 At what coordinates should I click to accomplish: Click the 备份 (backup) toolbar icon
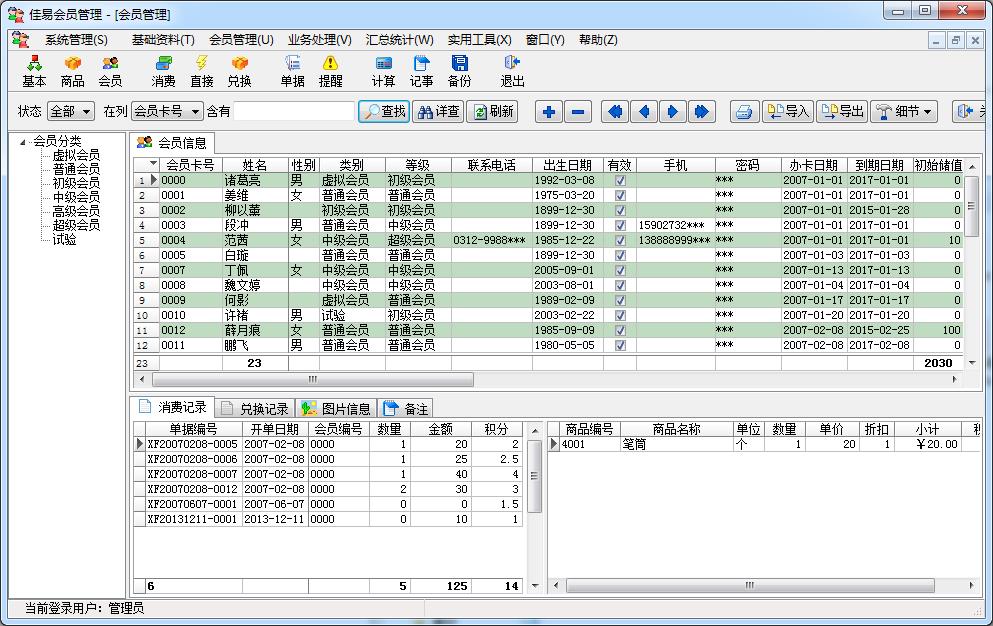click(x=459, y=71)
